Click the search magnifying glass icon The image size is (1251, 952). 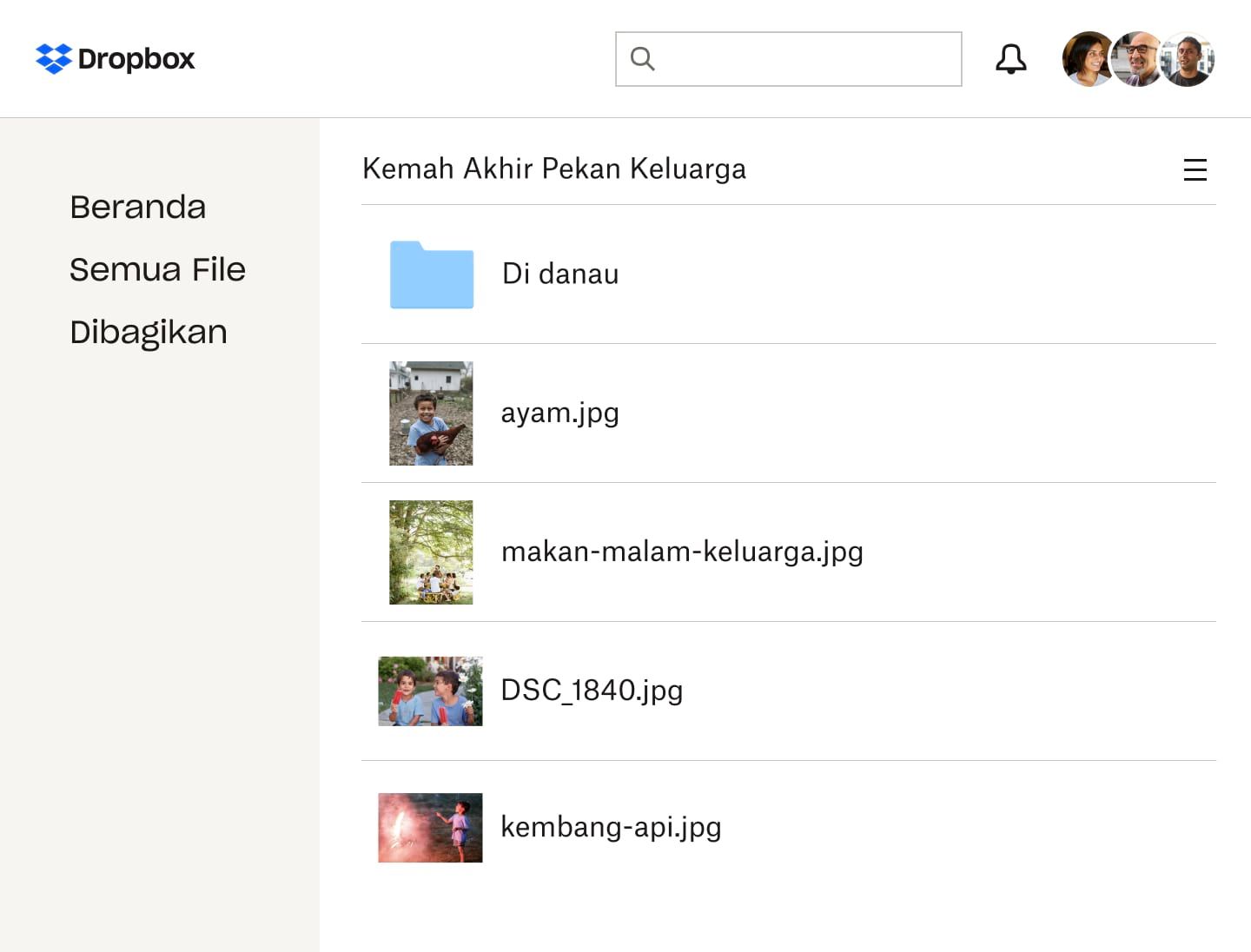pos(642,58)
